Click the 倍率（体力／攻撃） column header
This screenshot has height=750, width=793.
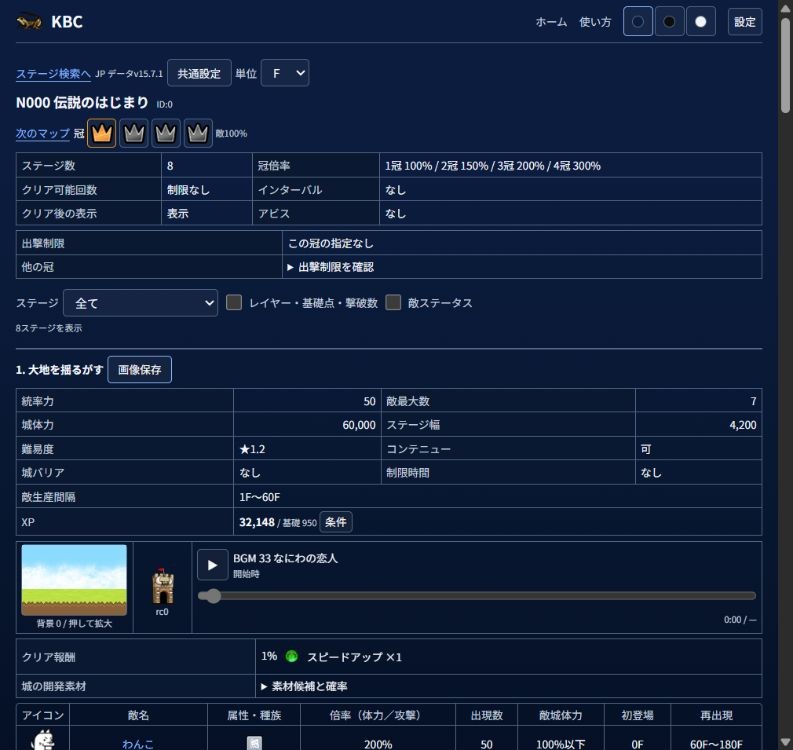[x=378, y=715]
